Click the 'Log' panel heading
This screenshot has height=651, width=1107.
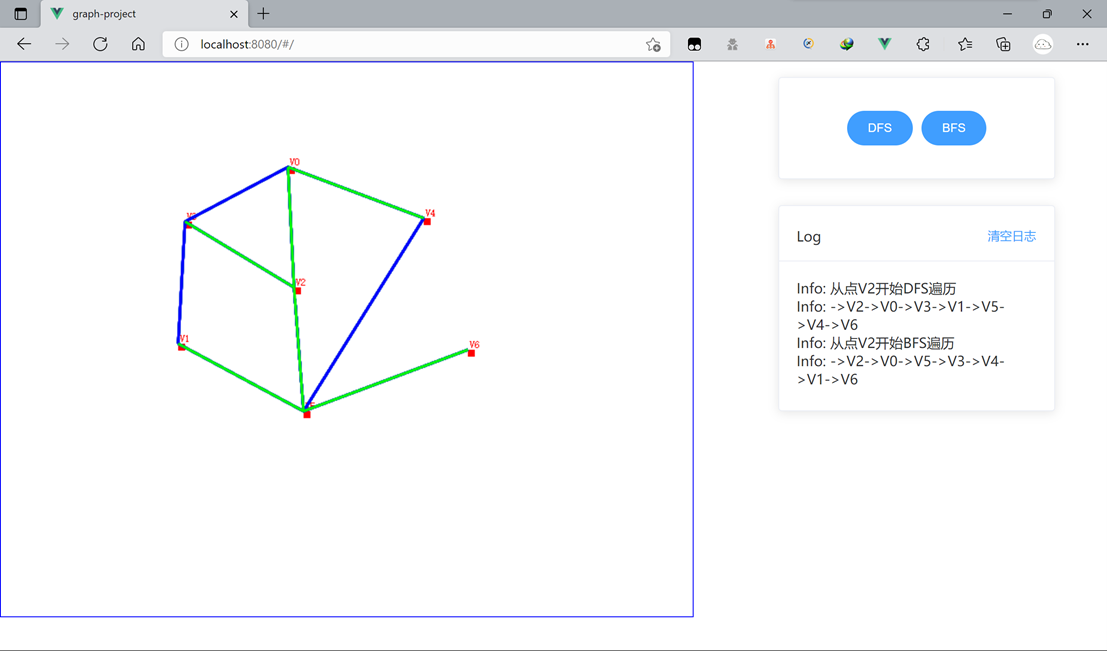(808, 237)
